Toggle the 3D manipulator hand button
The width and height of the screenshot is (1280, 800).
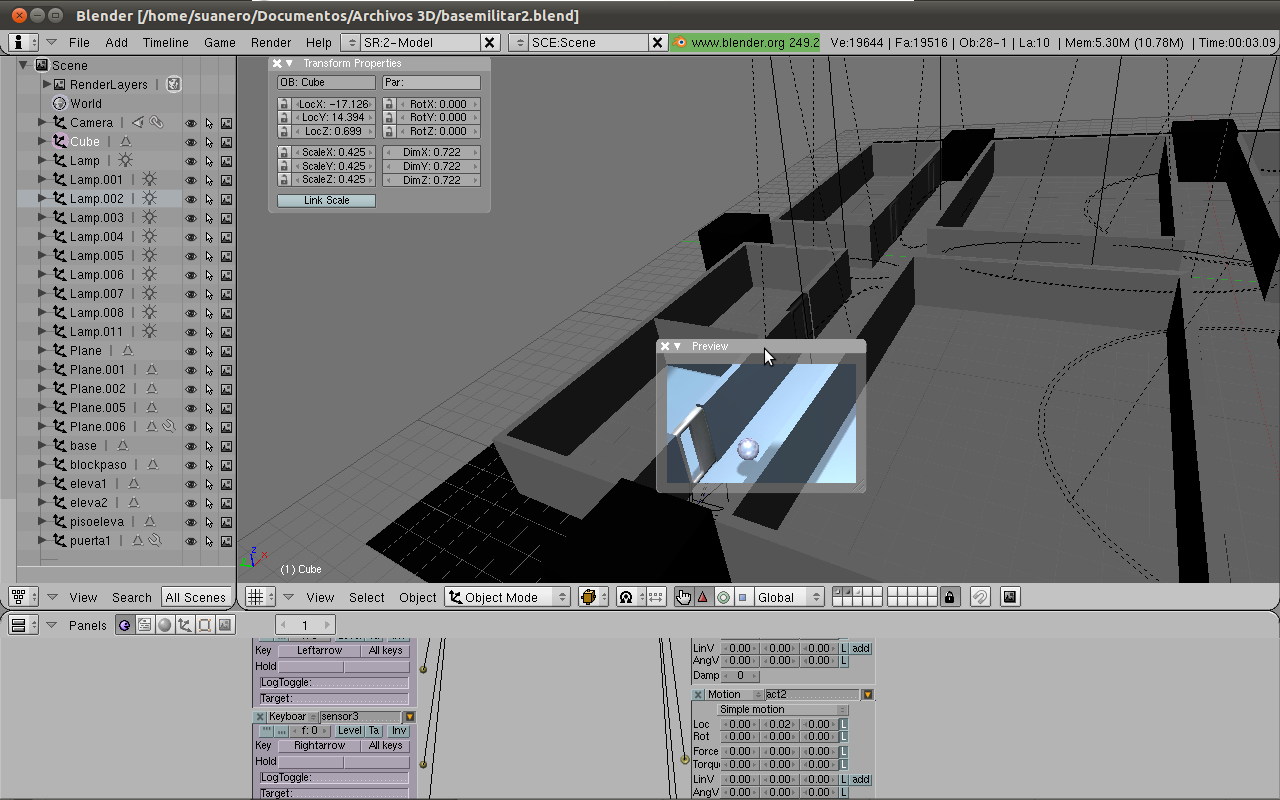tap(683, 597)
